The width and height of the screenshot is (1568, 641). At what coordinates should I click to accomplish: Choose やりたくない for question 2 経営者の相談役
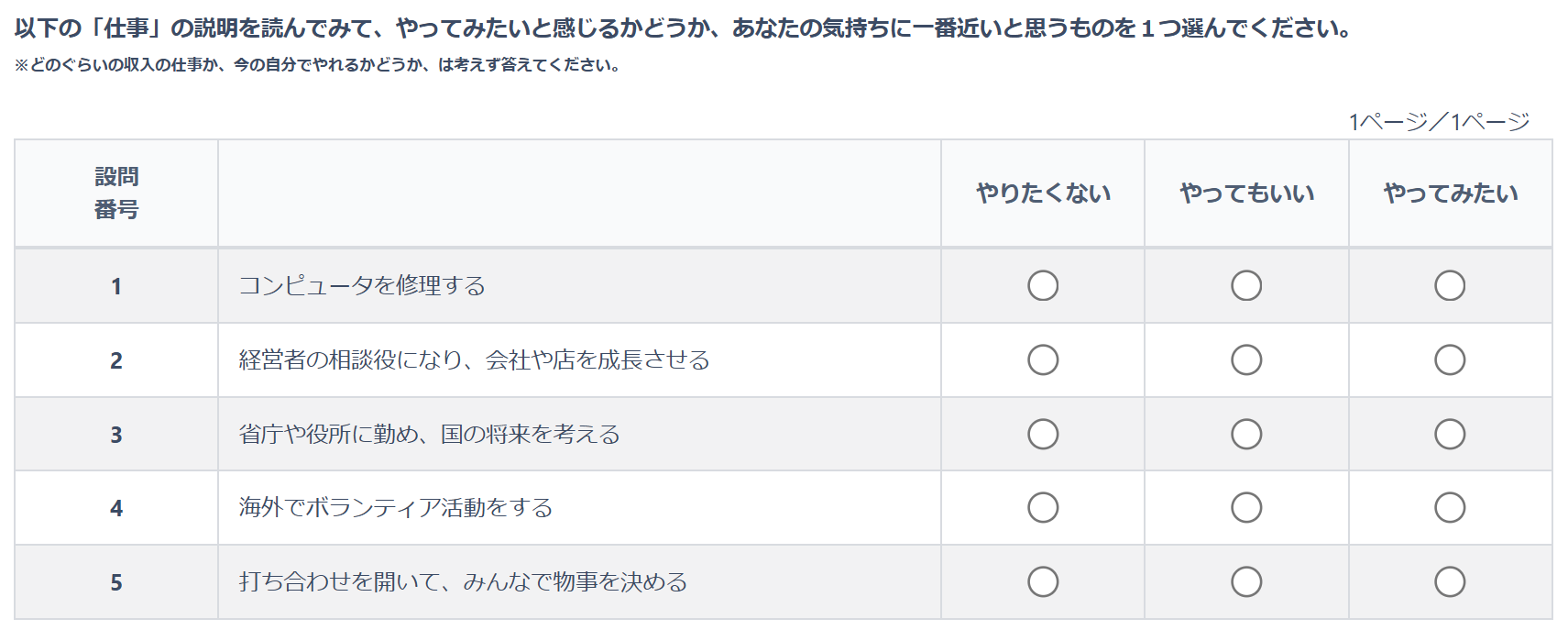(1043, 359)
